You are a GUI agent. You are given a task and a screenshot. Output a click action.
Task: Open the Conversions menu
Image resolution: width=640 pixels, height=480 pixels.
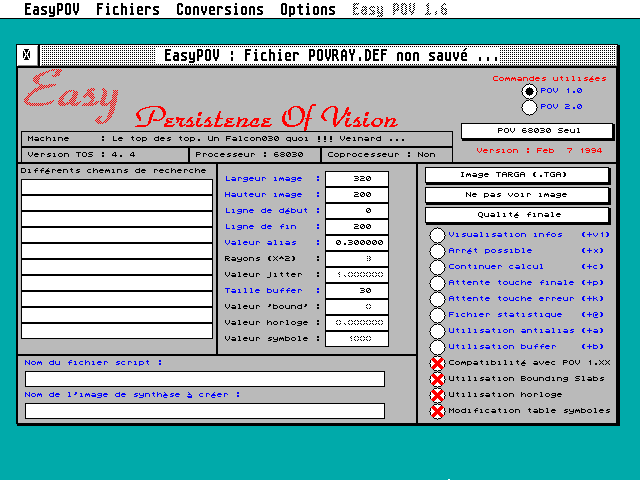pos(220,9)
